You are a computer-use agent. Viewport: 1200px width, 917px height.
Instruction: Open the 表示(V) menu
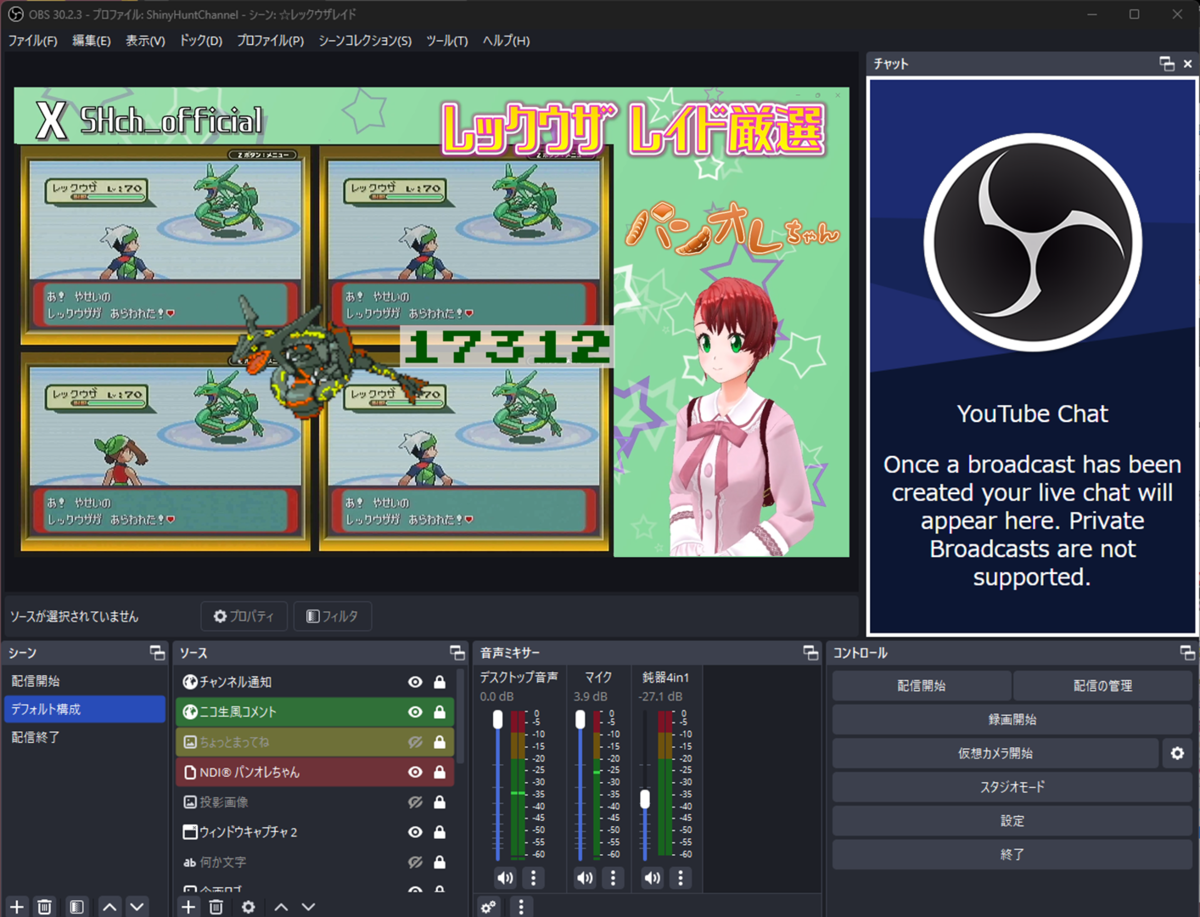click(146, 41)
